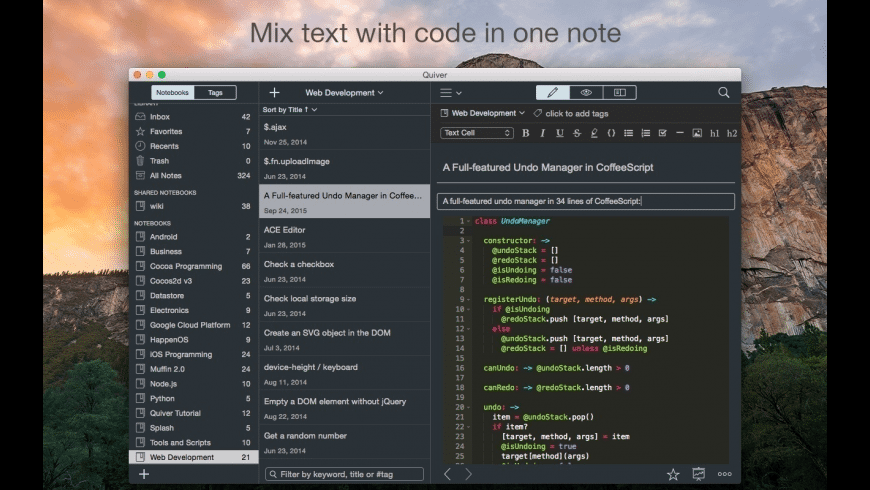Image resolution: width=870 pixels, height=490 pixels.
Task: Open the Create an SVG object note
Action: tap(344, 340)
